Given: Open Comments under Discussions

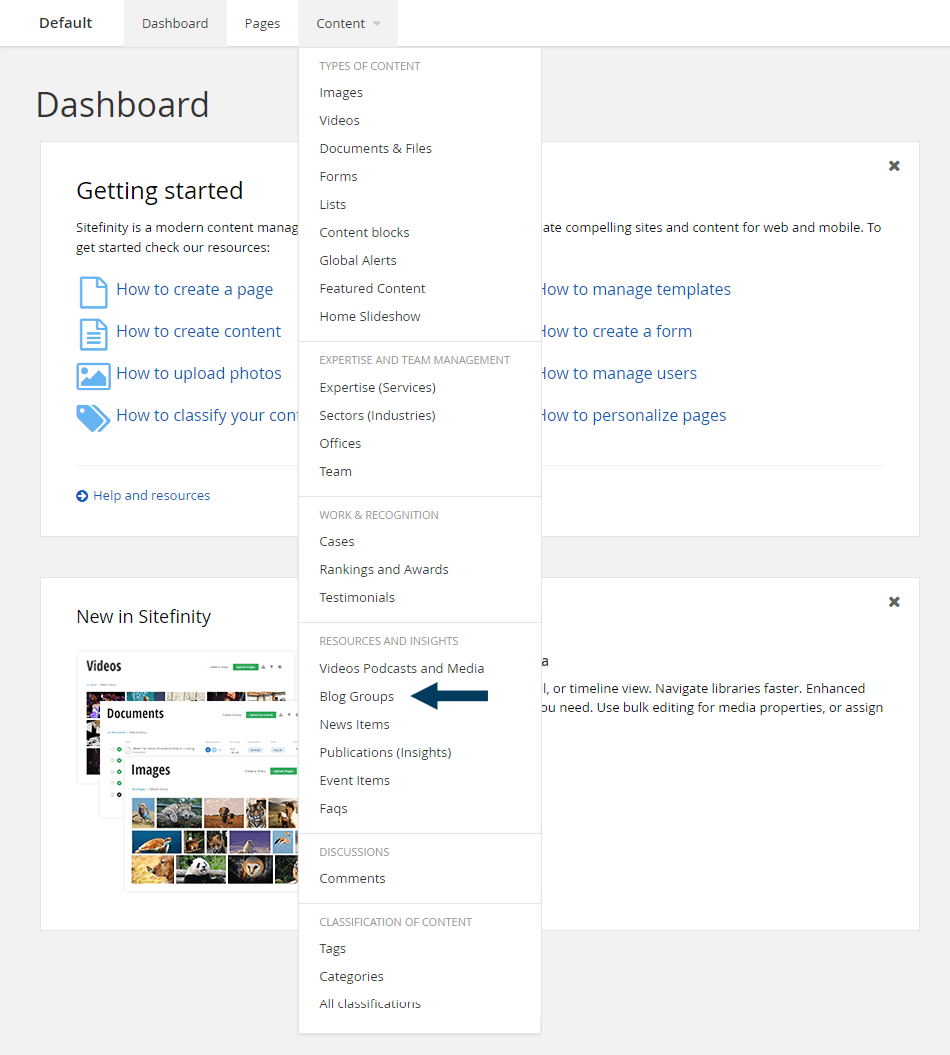Looking at the screenshot, I should click(x=352, y=879).
